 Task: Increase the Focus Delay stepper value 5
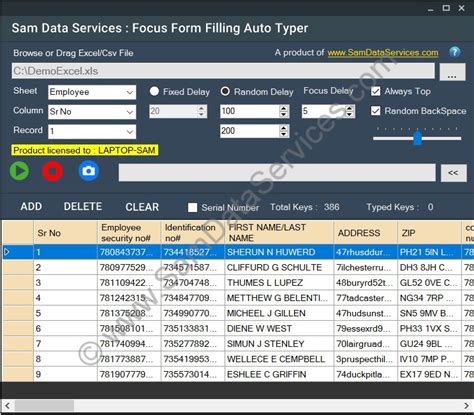pos(349,108)
